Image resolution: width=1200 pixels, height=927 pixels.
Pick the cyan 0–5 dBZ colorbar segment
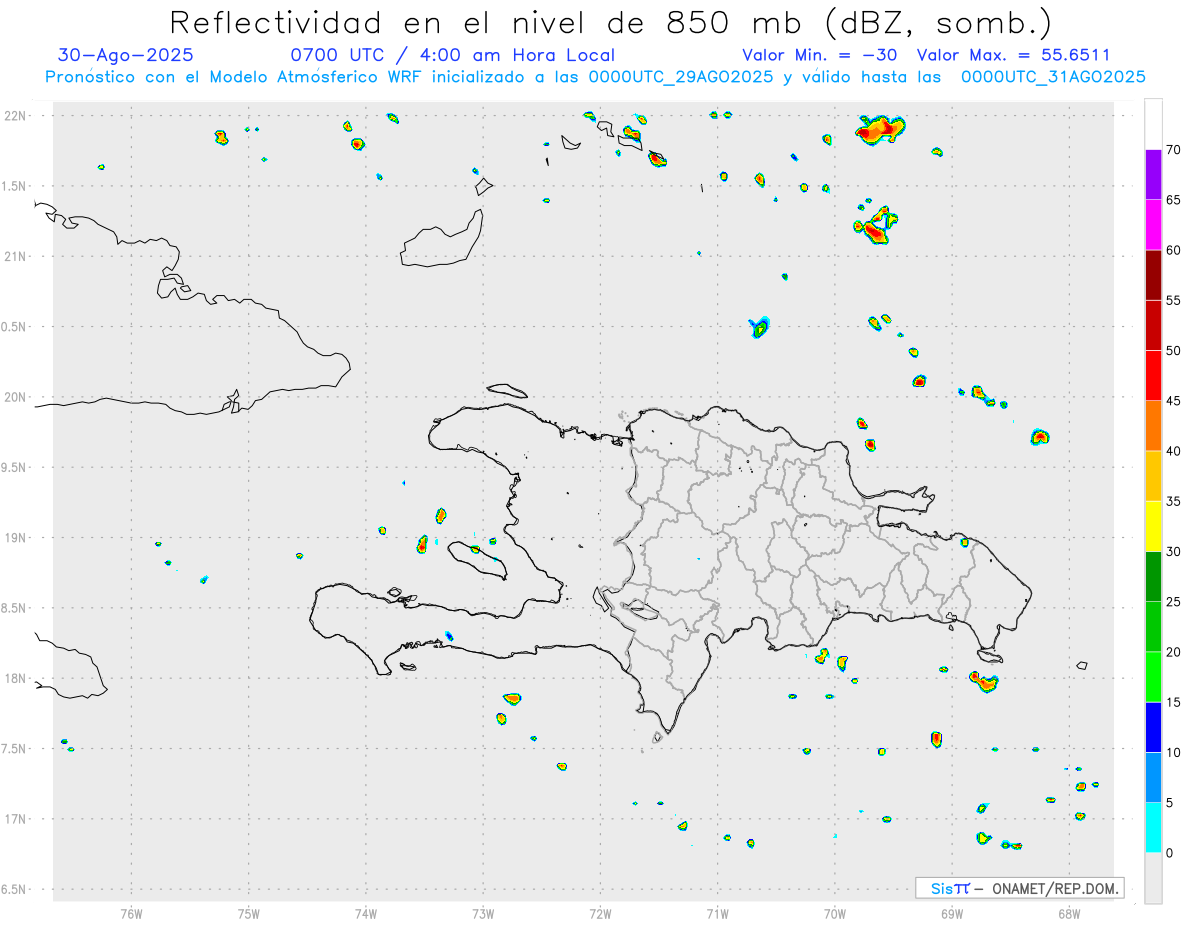tap(1153, 828)
